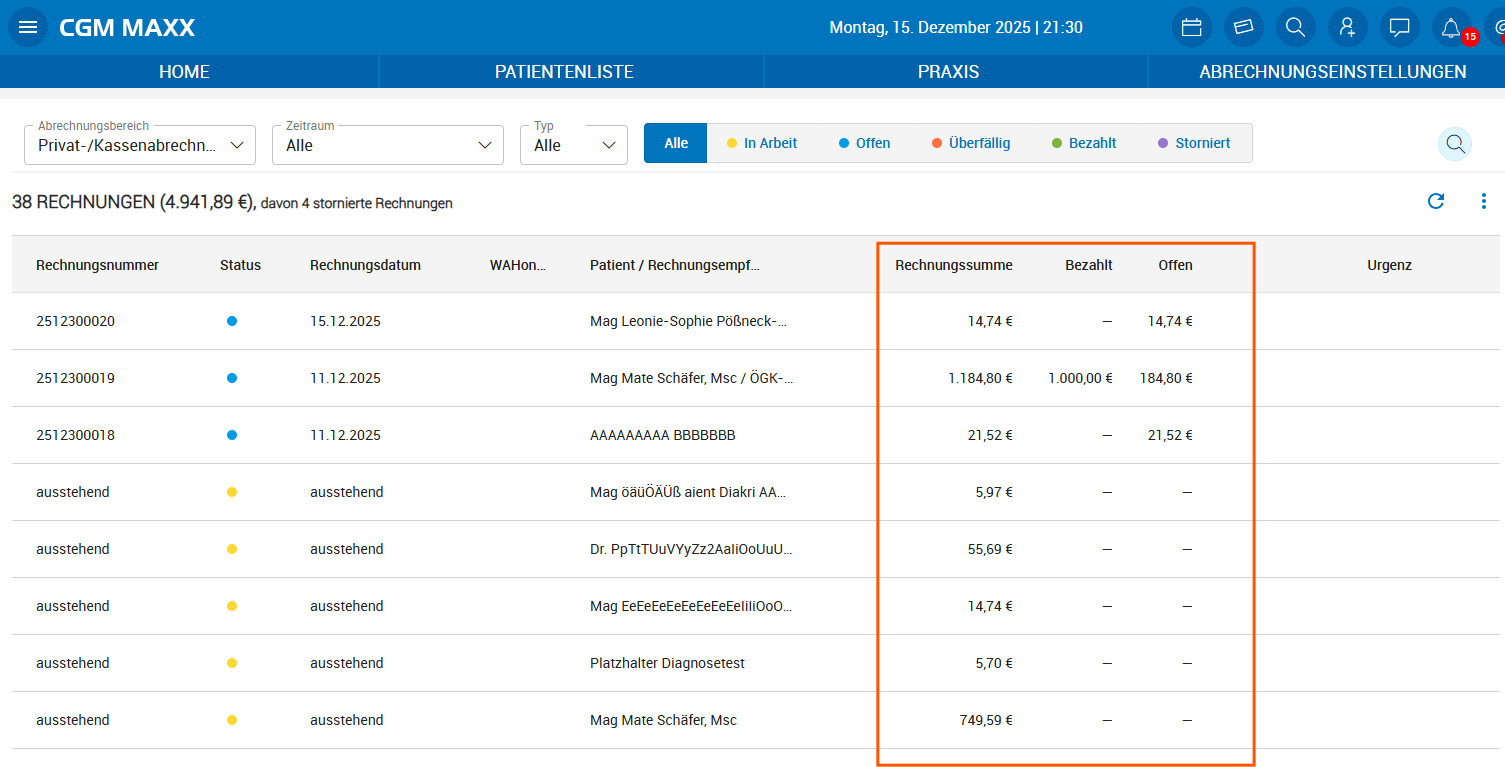
Task: Open the Zeitraum dropdown
Action: pyautogui.click(x=387, y=145)
